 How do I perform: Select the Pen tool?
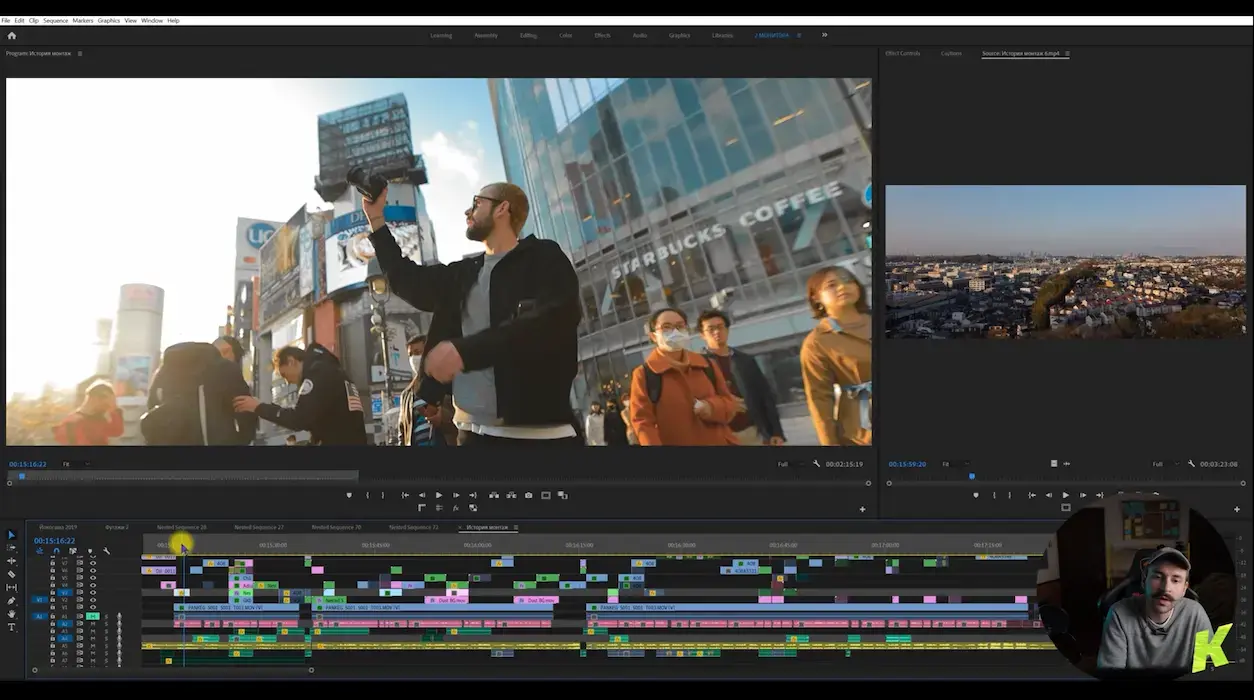[x=12, y=600]
